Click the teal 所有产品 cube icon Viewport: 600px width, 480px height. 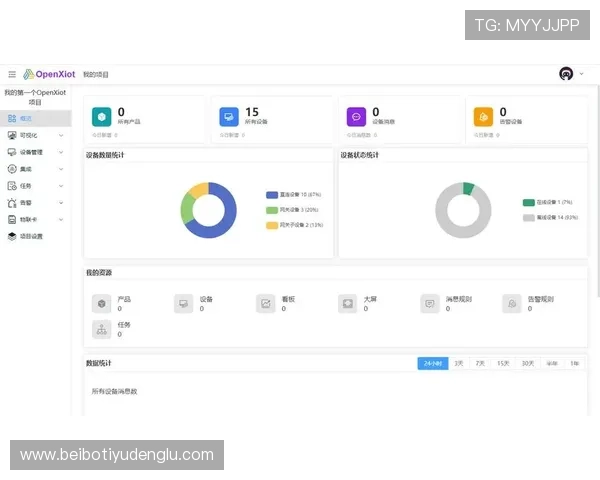click(101, 116)
